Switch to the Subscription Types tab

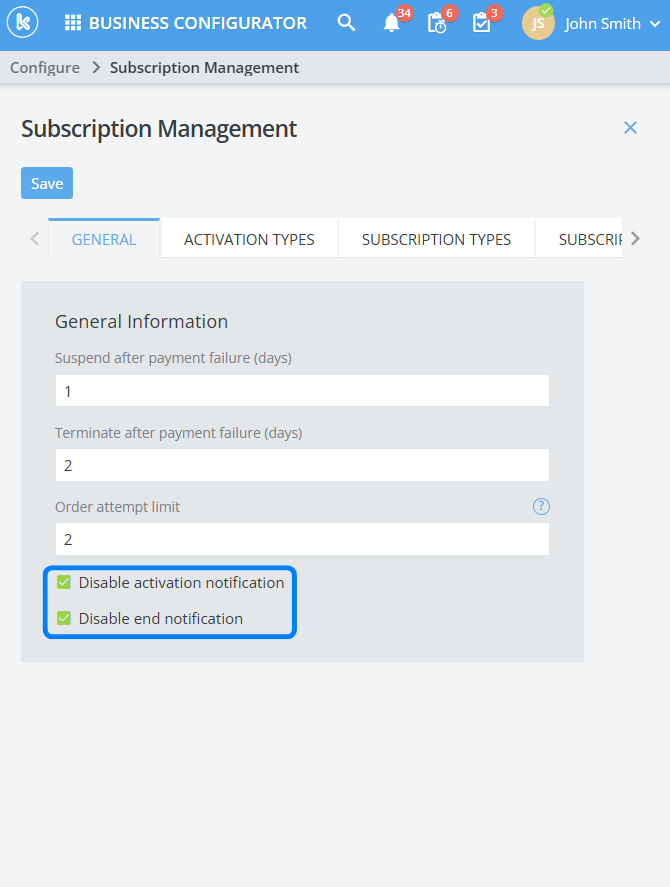436,239
